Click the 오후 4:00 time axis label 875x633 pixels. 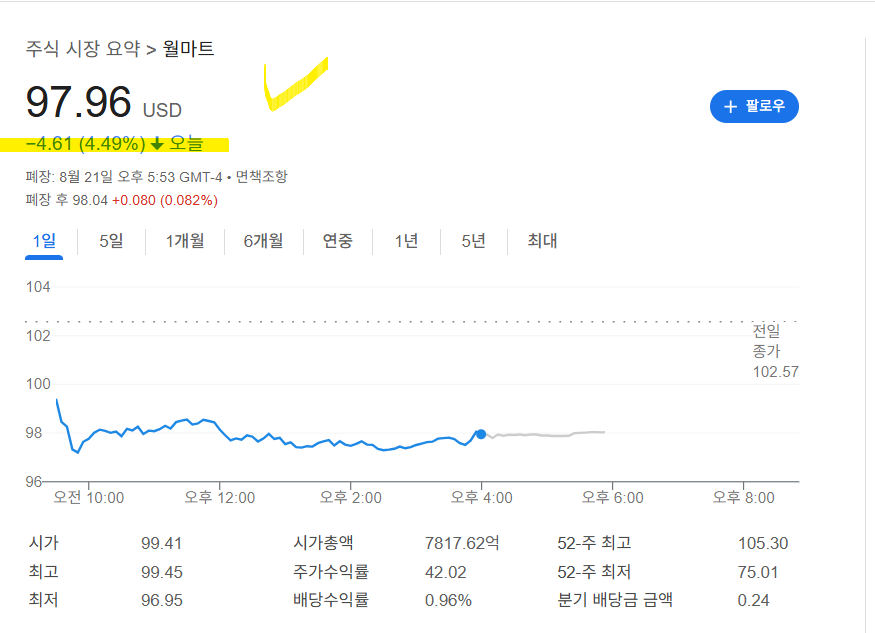[482, 497]
